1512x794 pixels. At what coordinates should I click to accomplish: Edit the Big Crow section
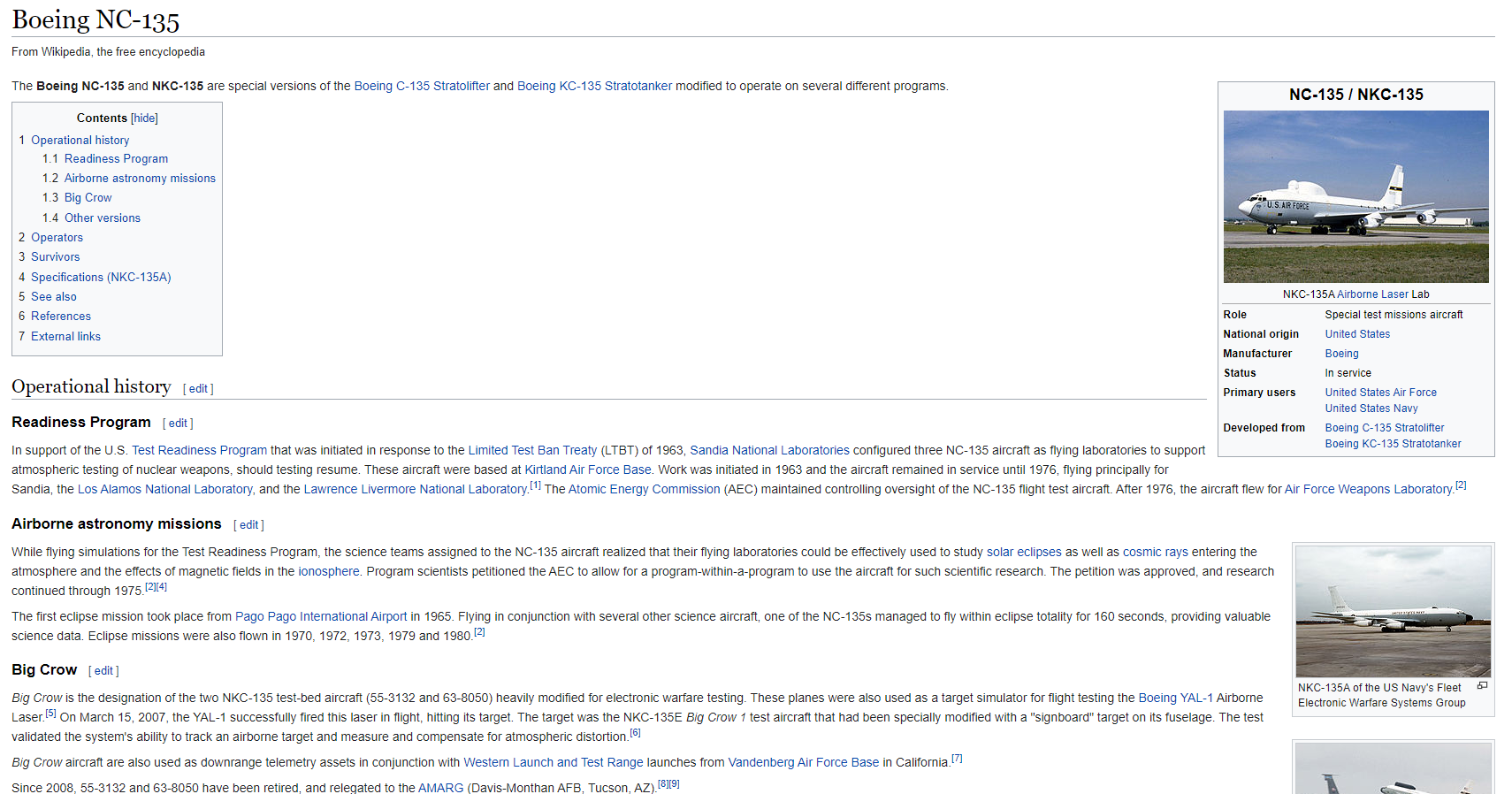(103, 671)
